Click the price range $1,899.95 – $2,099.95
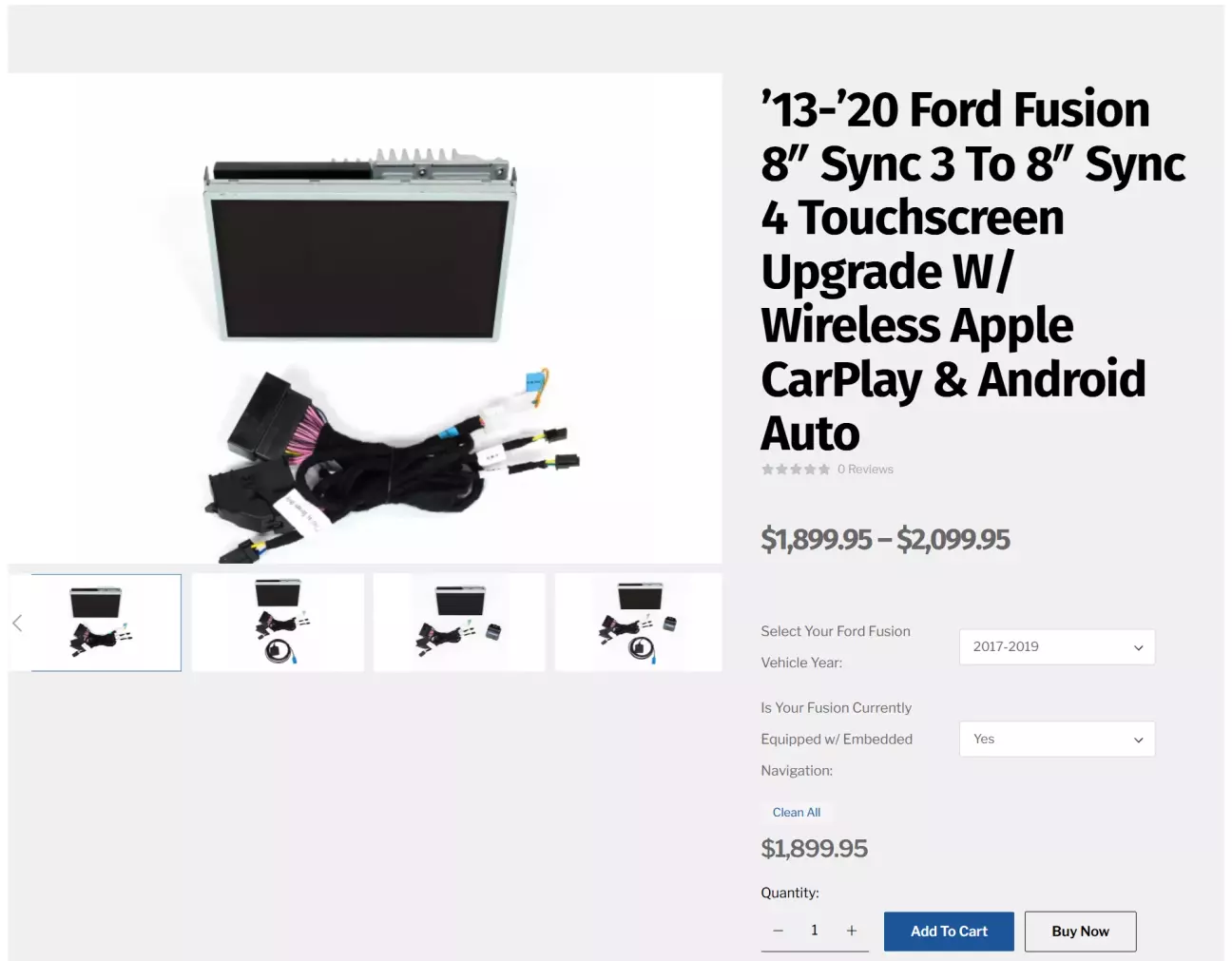 tap(885, 540)
